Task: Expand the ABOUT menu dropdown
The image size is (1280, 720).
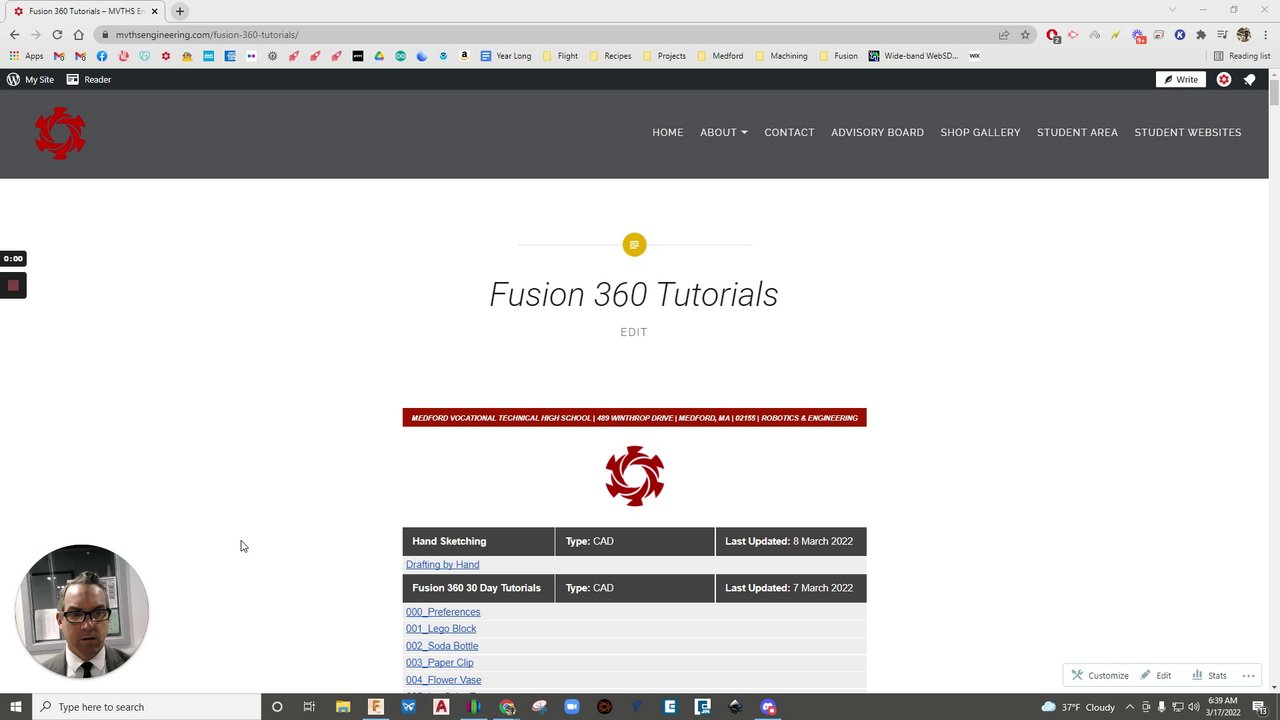Action: (x=723, y=132)
